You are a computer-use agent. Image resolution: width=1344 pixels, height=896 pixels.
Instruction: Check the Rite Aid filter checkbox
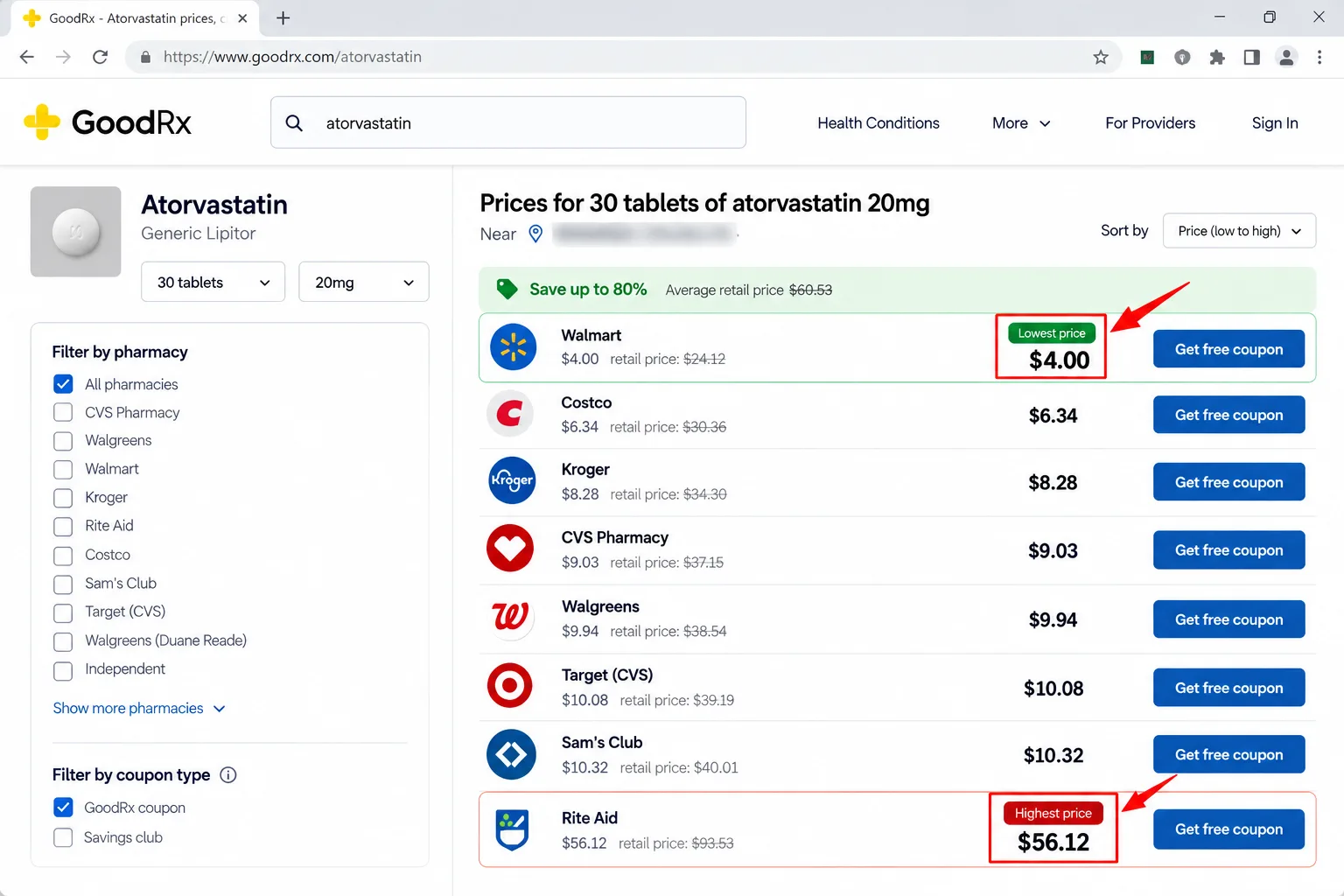[x=63, y=526]
